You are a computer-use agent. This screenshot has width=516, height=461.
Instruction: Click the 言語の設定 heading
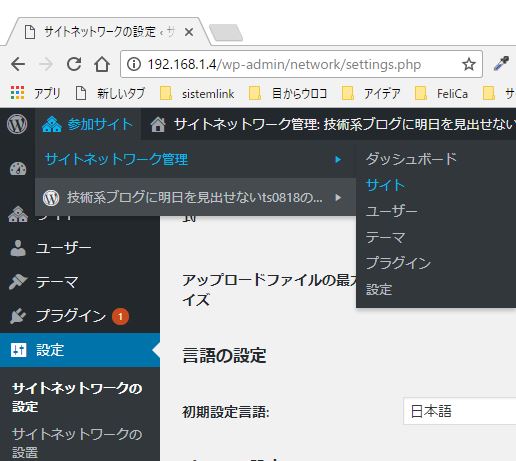coord(224,356)
